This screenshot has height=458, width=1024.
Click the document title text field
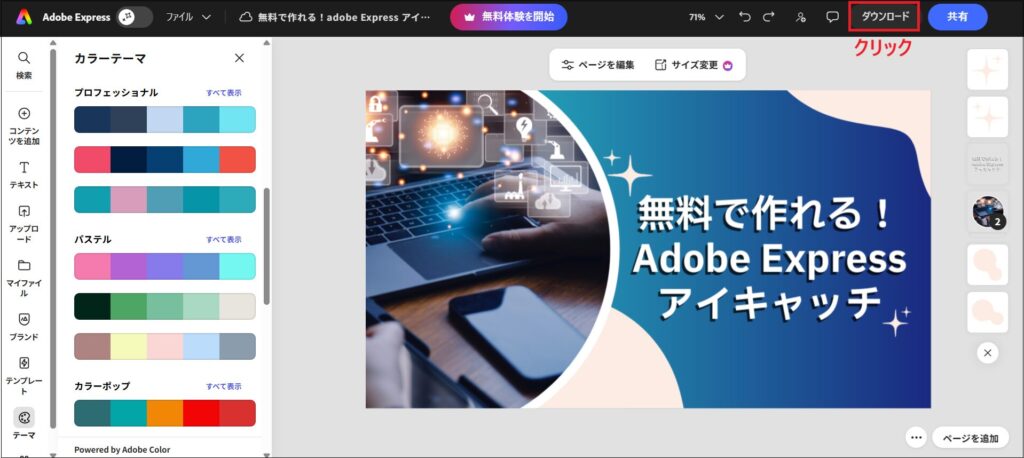(x=344, y=17)
